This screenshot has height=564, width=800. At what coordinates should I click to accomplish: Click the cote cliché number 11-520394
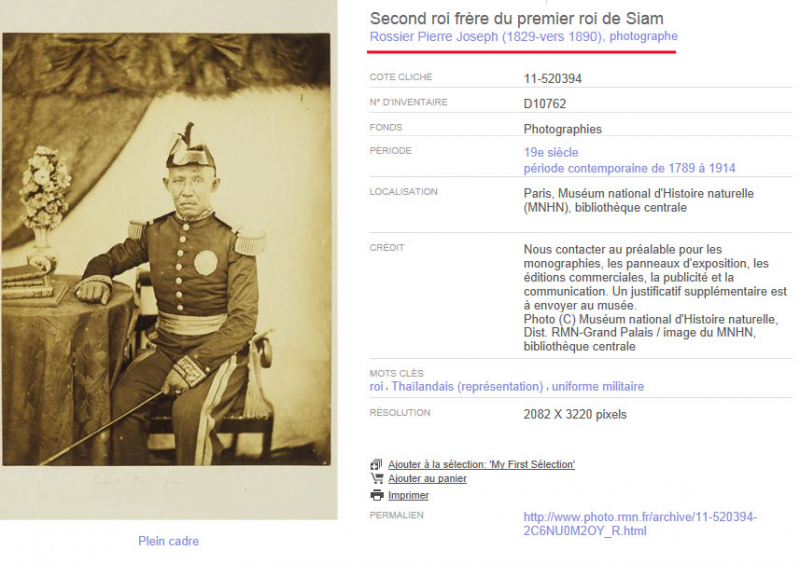pyautogui.click(x=553, y=79)
